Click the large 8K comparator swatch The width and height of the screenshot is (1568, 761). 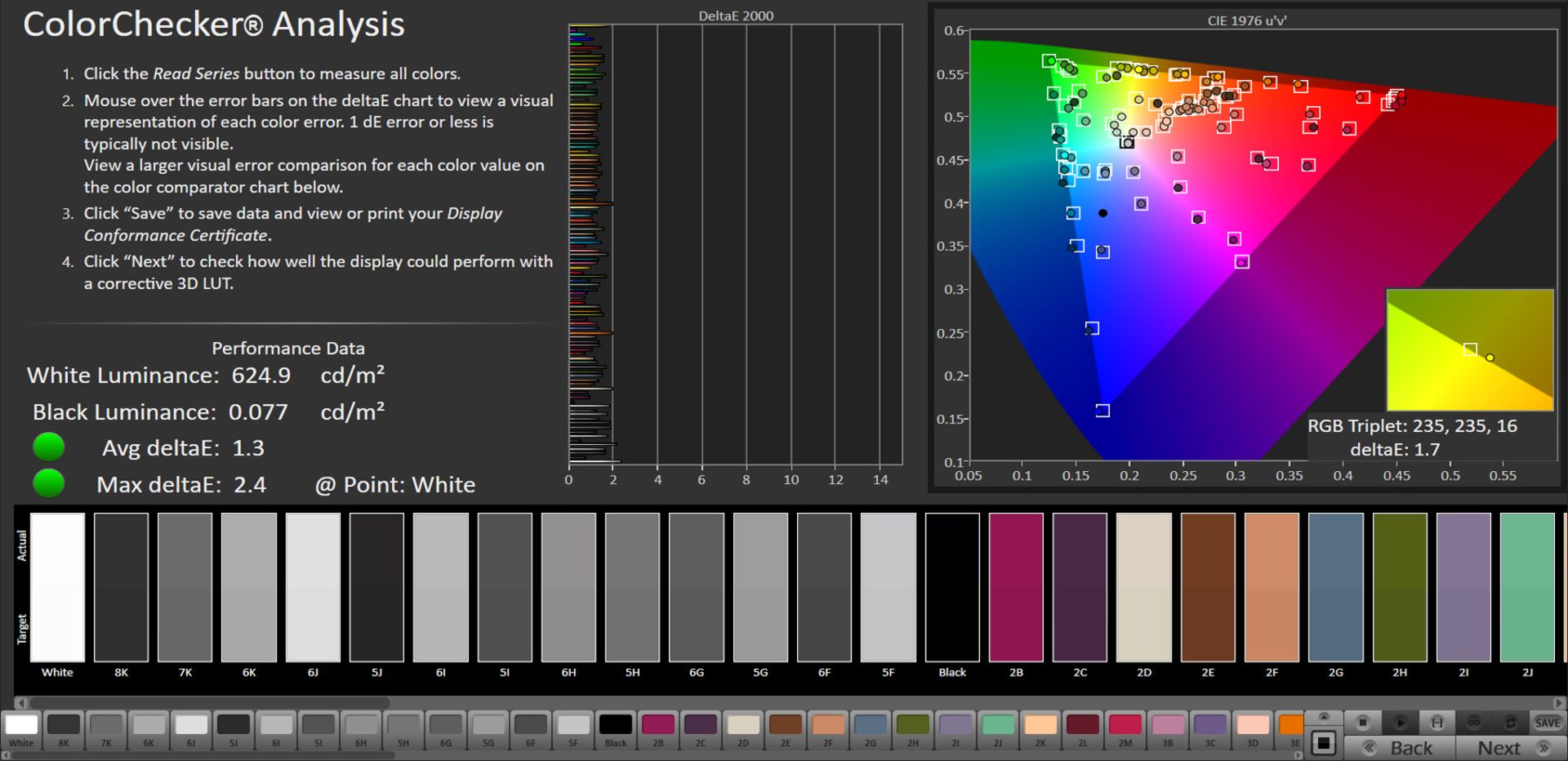121,587
